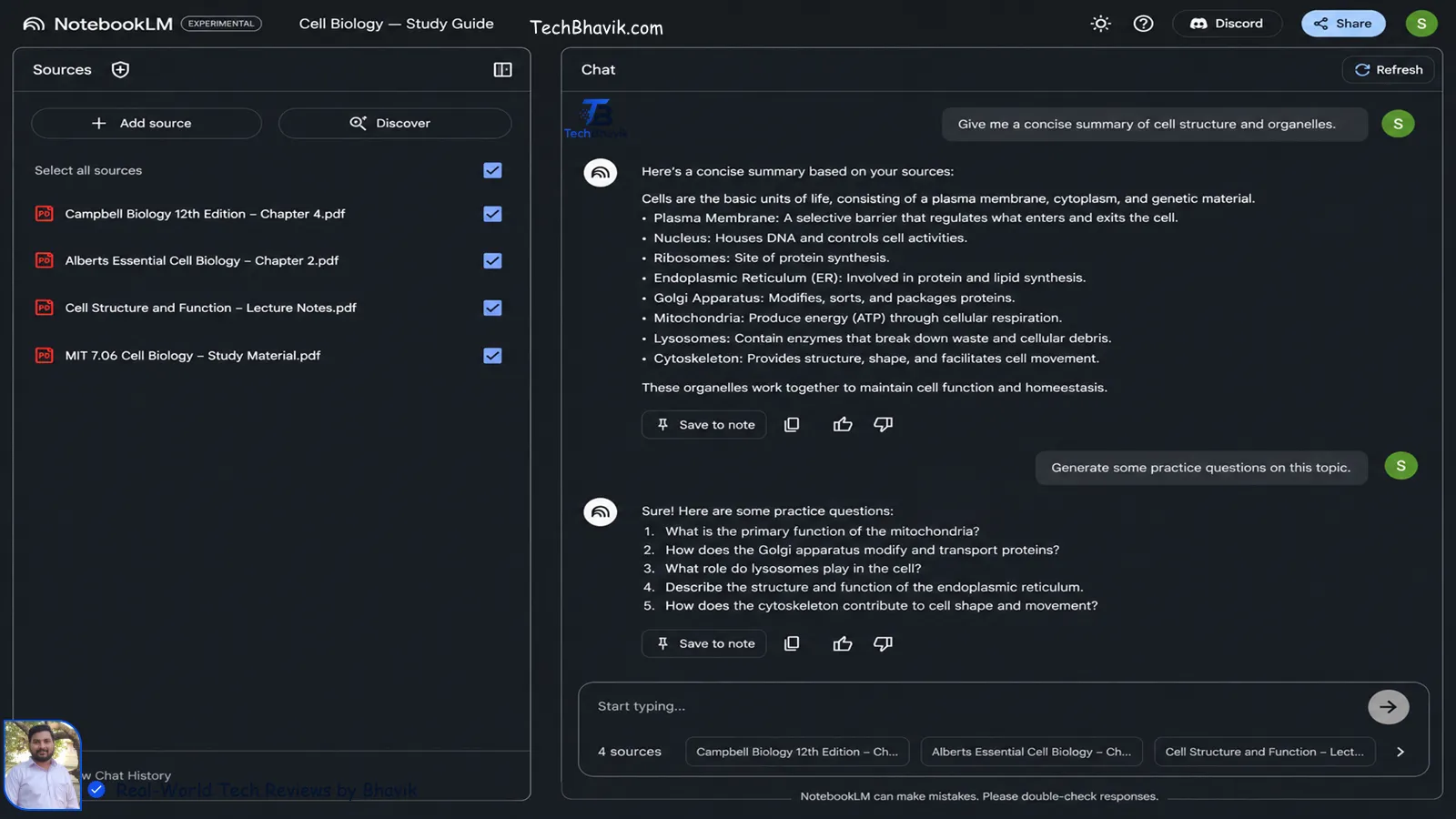Toggle the Select all sources checkbox

click(x=492, y=170)
